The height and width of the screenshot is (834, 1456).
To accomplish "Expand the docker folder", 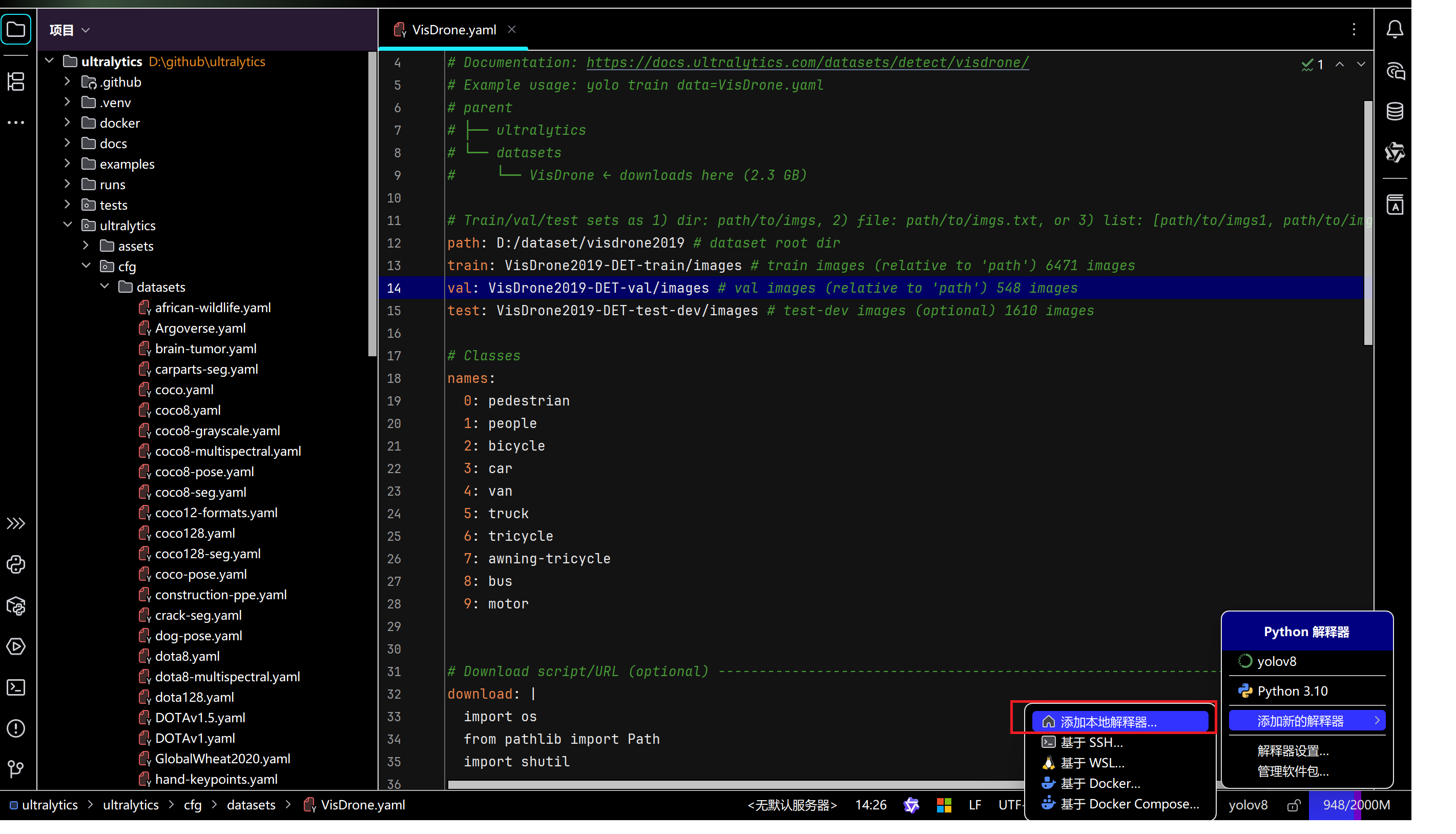I will tap(68, 123).
